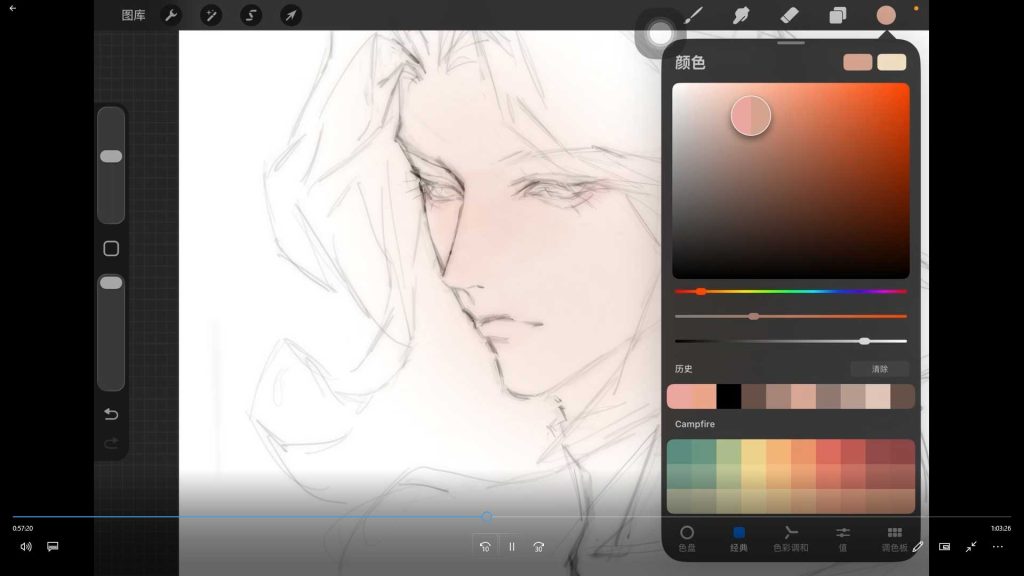Switch to the 色盘 color disc tab

tap(687, 539)
